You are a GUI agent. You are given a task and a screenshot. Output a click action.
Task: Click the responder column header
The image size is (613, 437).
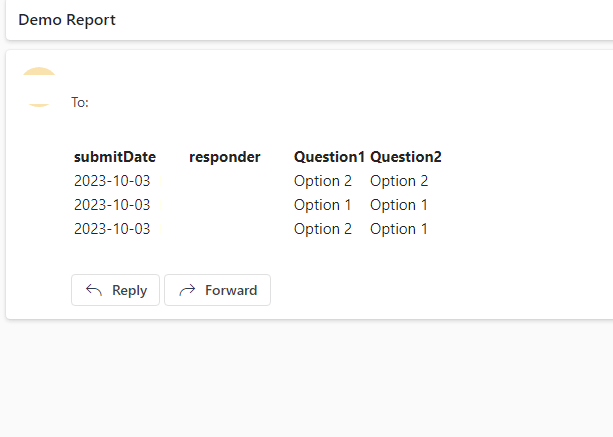click(x=225, y=157)
